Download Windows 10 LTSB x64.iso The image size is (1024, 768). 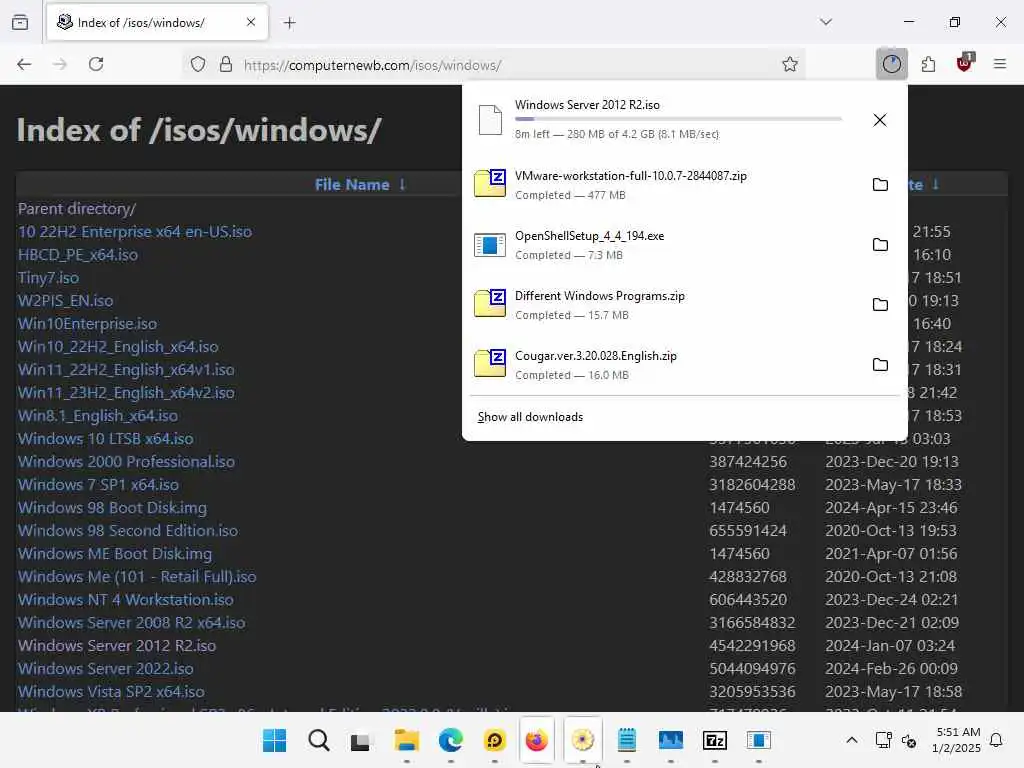(106, 438)
